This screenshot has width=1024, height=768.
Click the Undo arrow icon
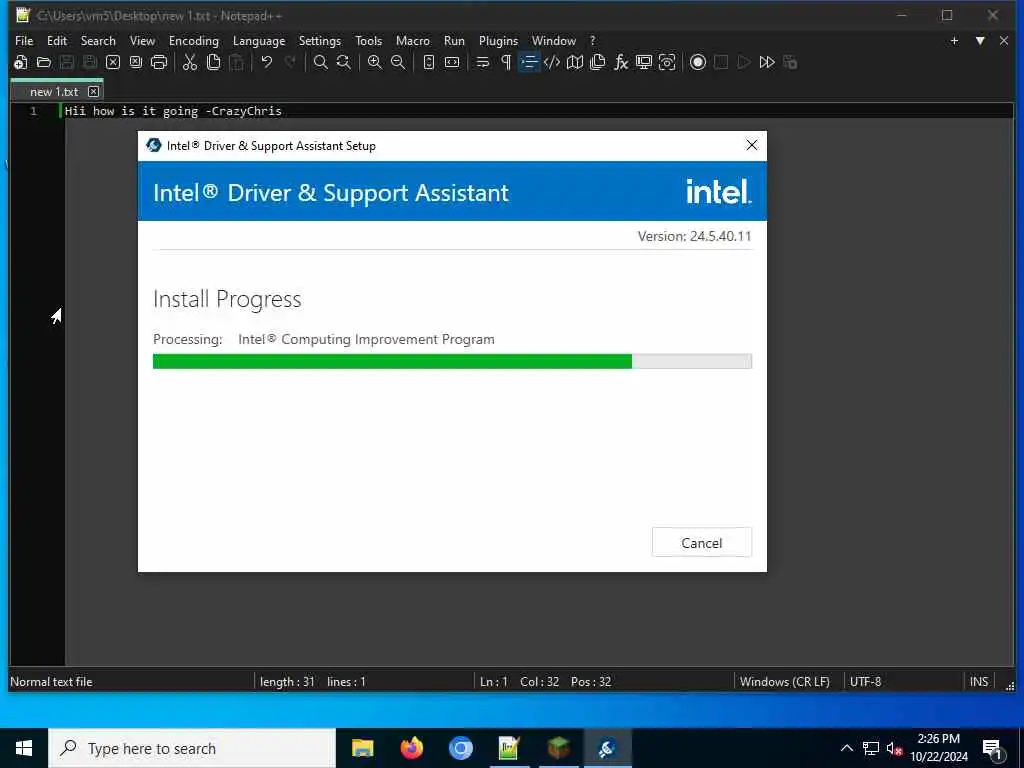click(266, 63)
